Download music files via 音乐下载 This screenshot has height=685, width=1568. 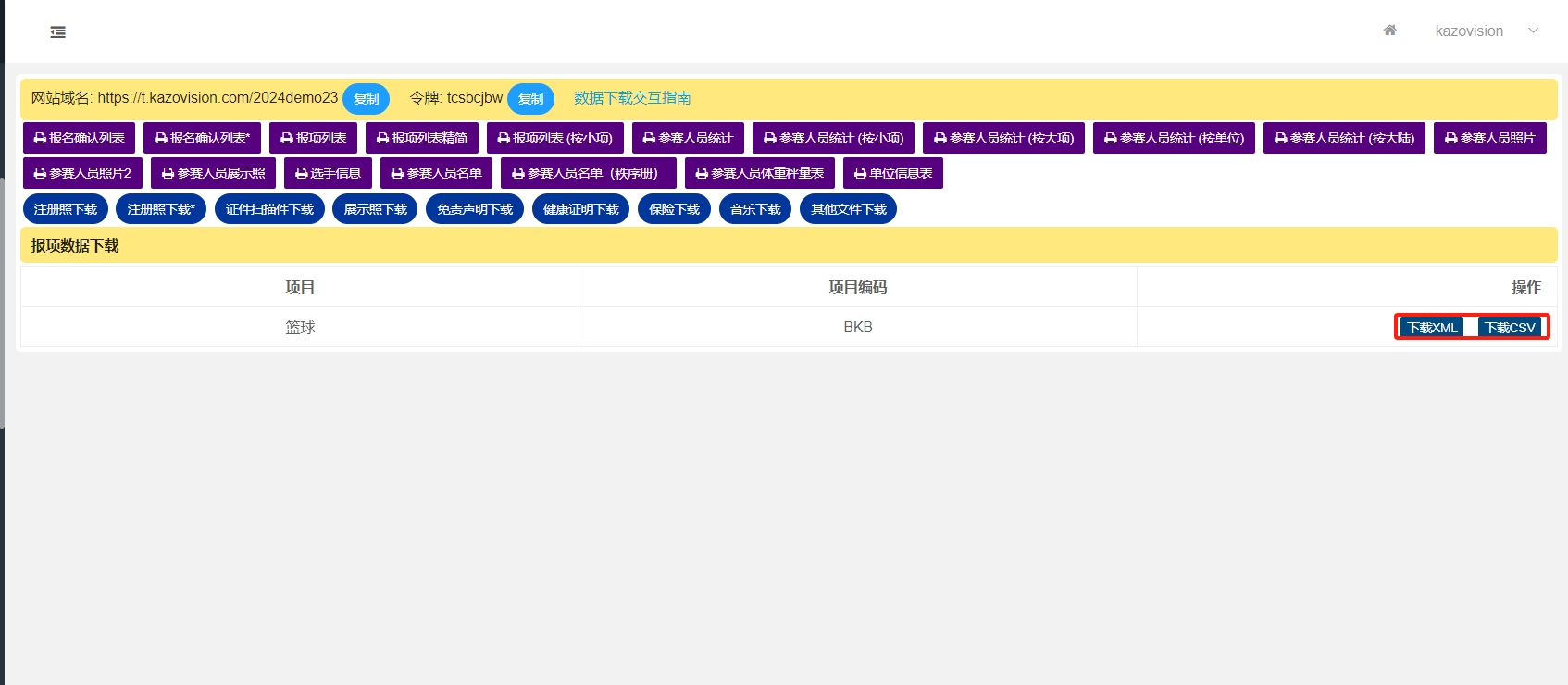[x=754, y=209]
